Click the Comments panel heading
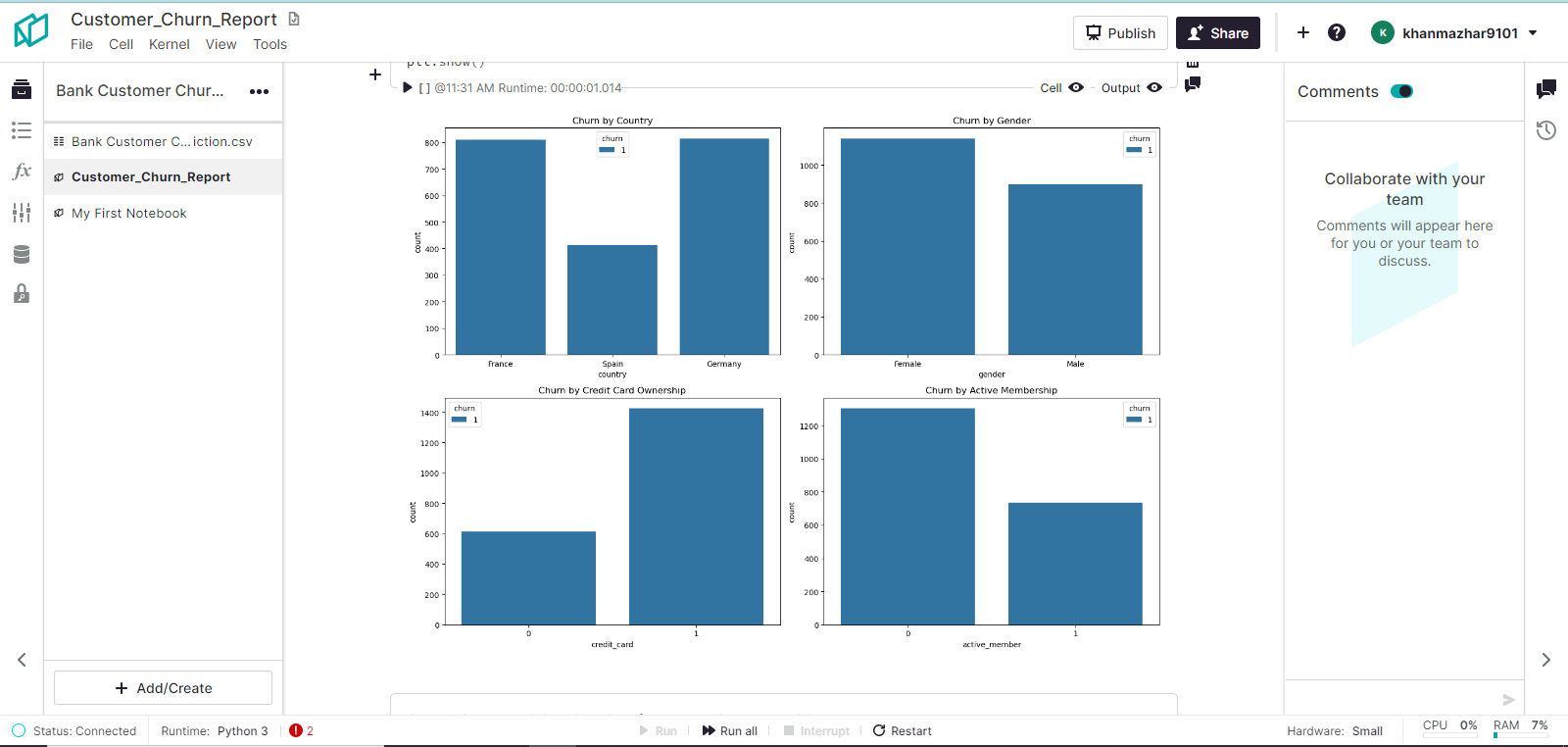Image resolution: width=1568 pixels, height=747 pixels. pos(1338,91)
